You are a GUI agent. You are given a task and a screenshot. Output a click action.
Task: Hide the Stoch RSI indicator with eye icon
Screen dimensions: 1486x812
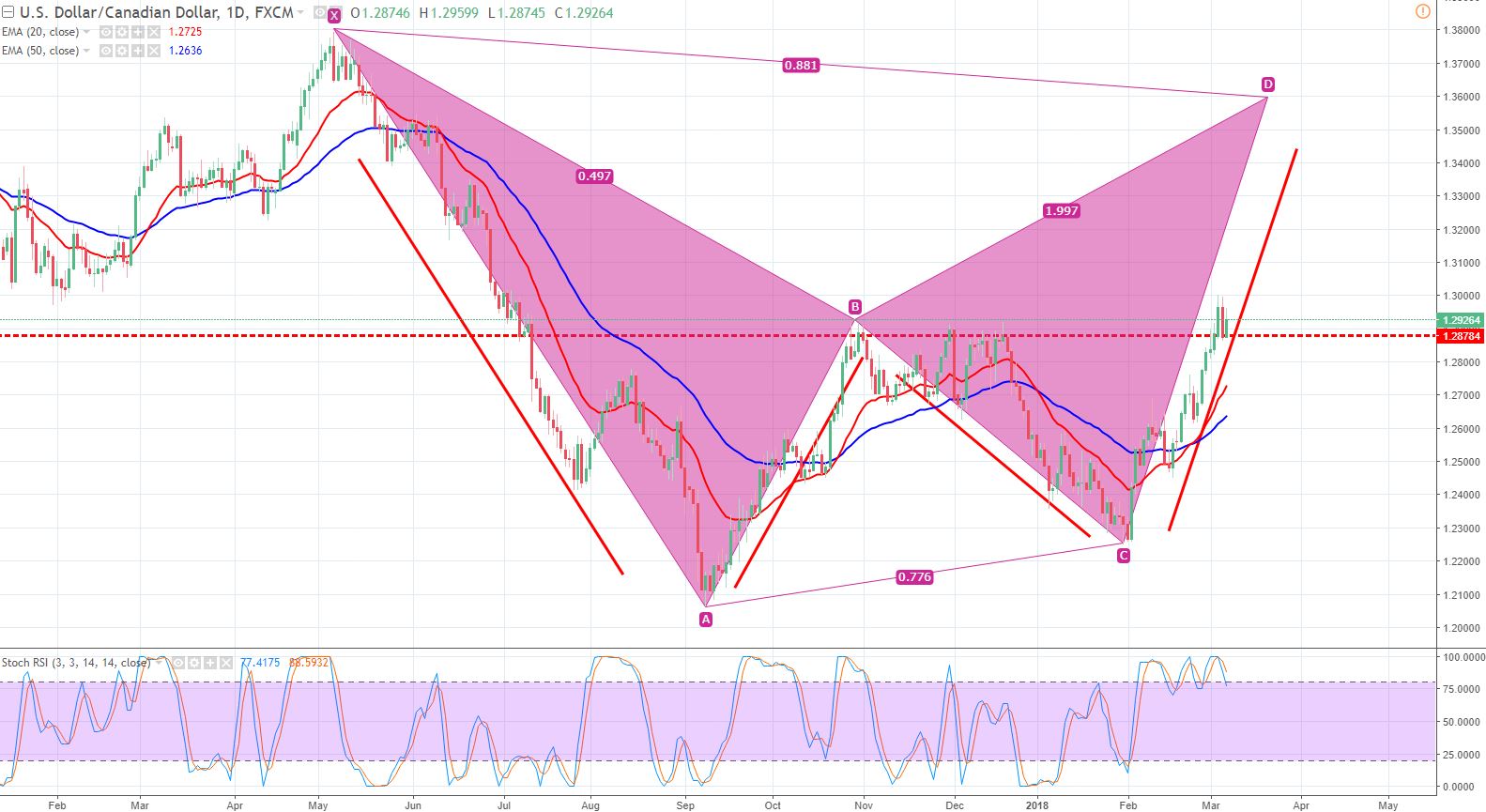[x=178, y=663]
